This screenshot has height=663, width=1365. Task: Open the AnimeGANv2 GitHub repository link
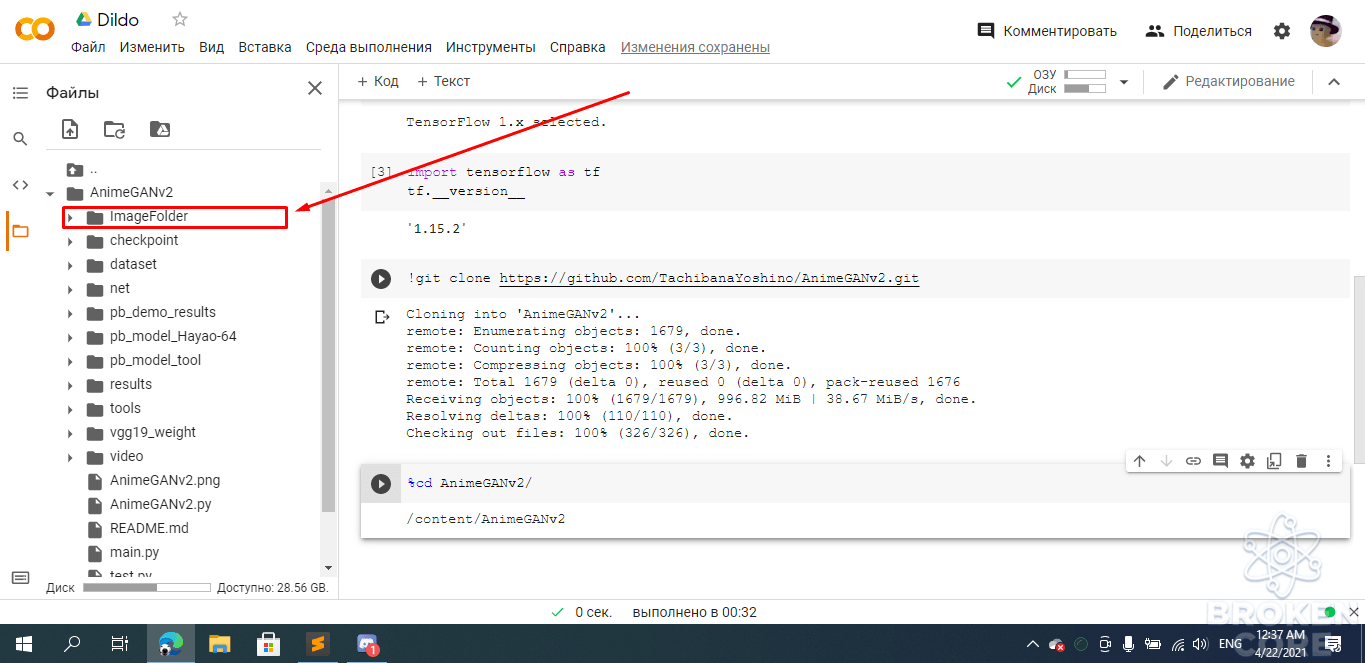pyautogui.click(x=709, y=278)
